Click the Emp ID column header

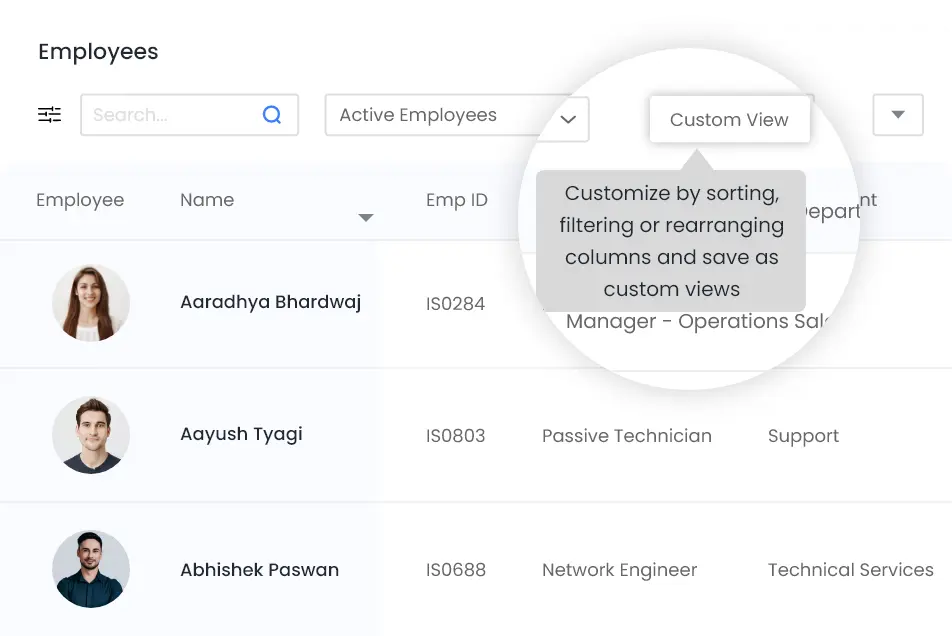coord(457,200)
